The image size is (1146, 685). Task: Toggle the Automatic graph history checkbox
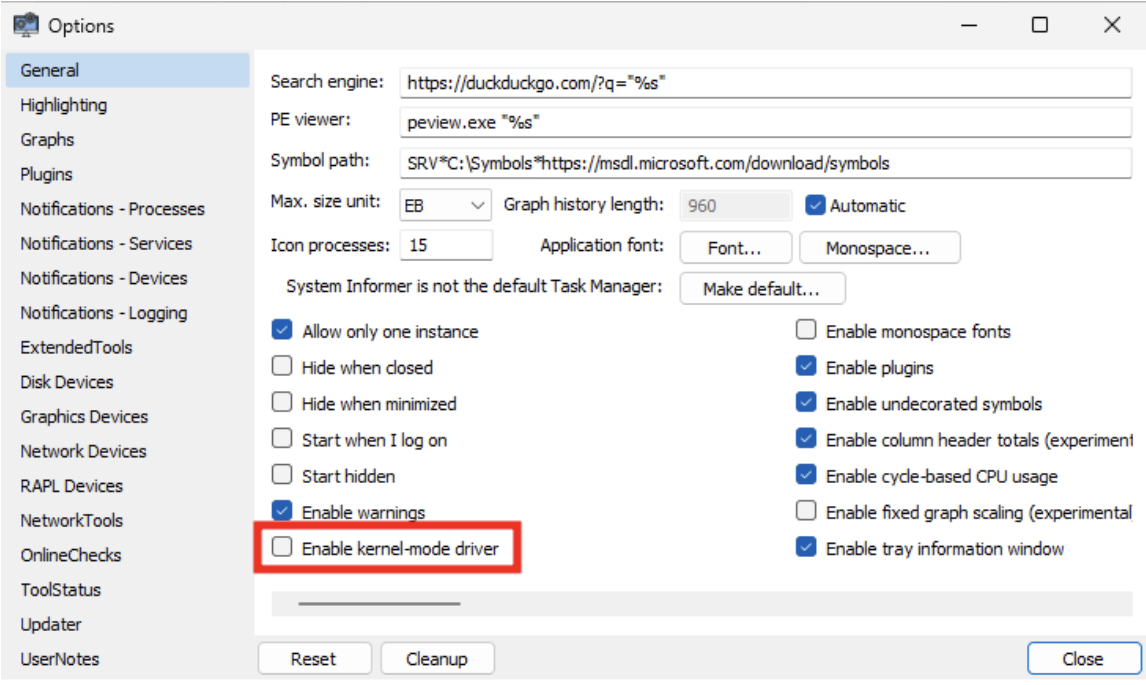pyautogui.click(x=815, y=205)
